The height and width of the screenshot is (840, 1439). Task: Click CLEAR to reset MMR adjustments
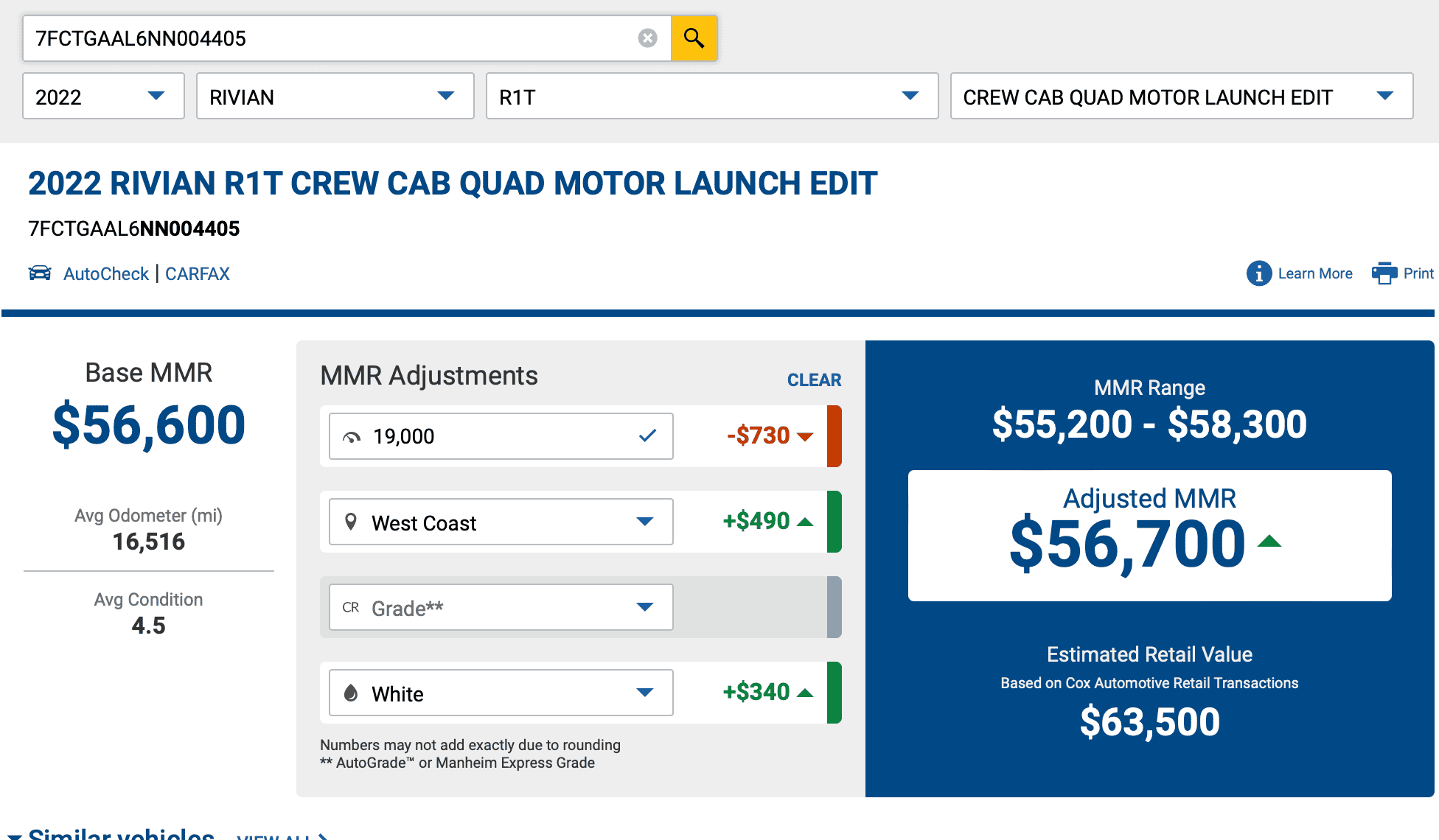814,379
